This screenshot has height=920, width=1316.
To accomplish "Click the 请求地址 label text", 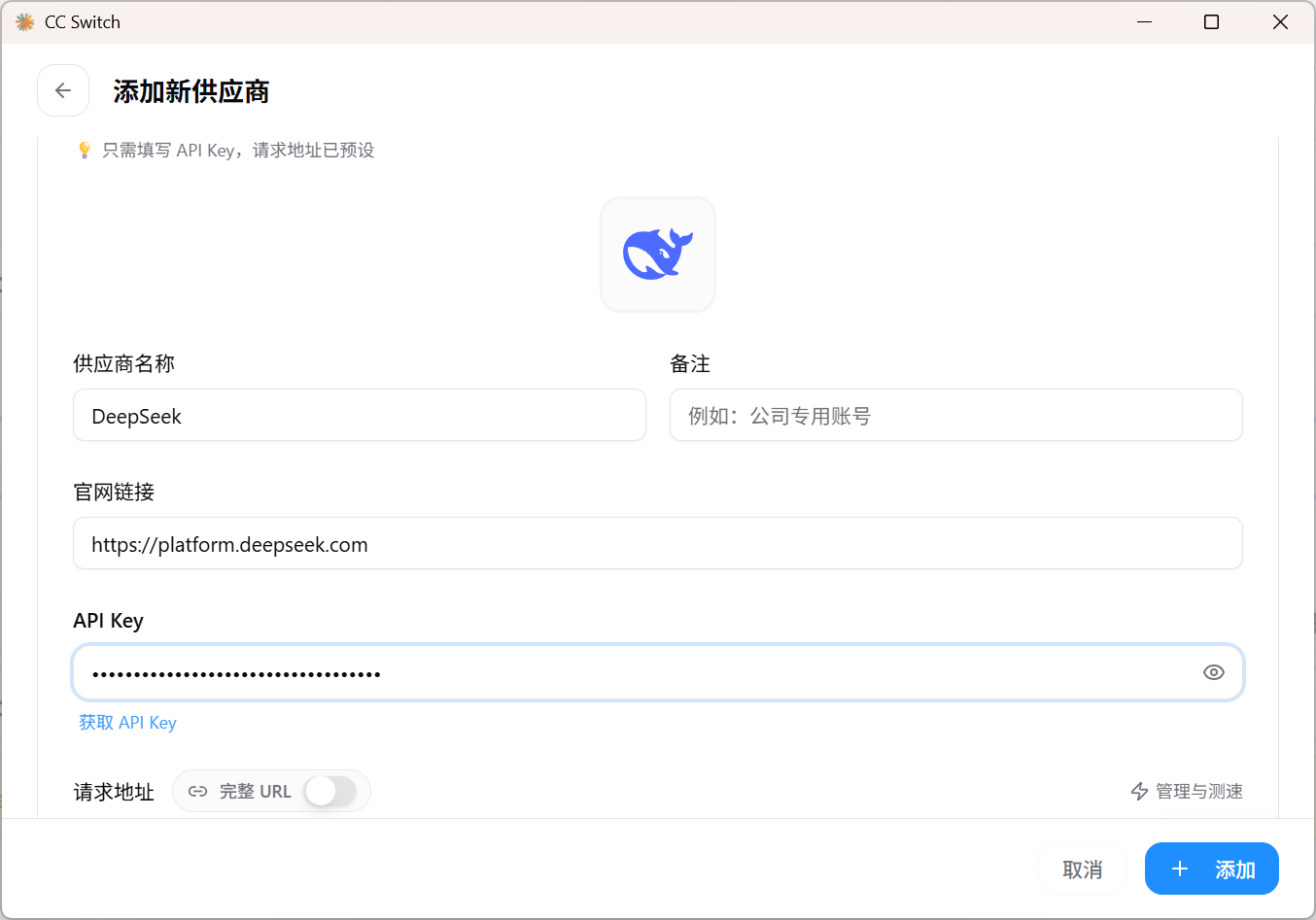I will (x=114, y=793).
